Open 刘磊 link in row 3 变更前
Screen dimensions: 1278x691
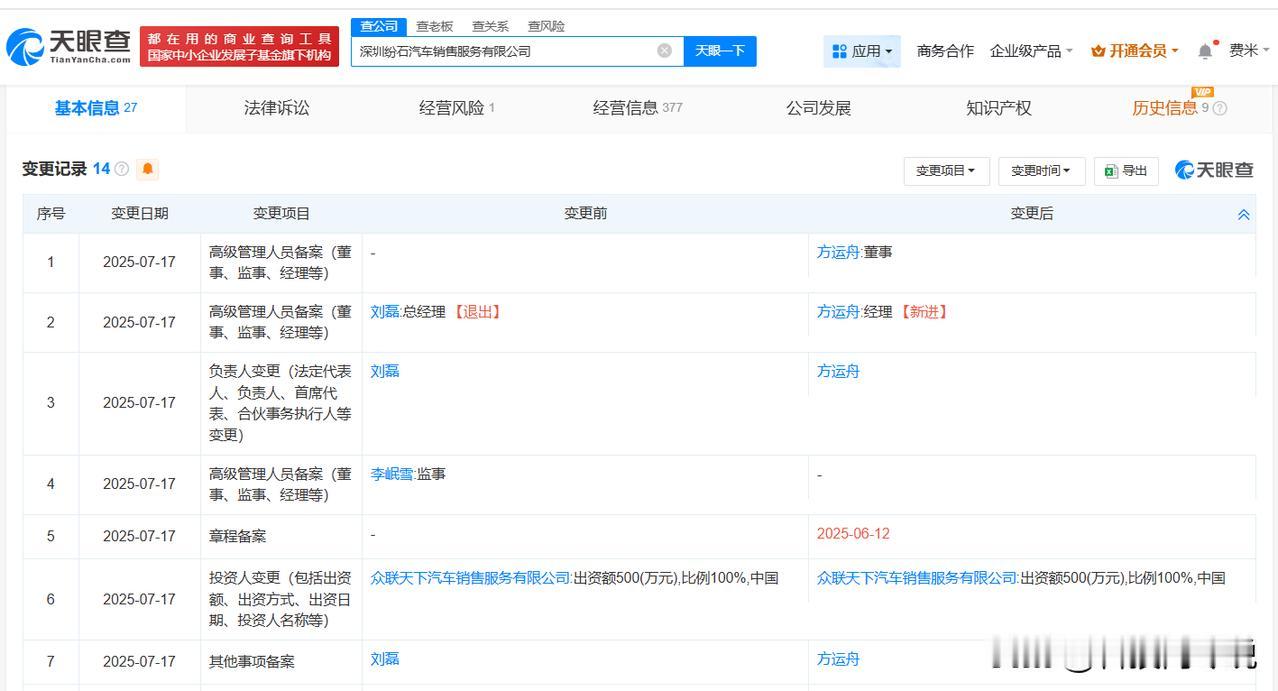385,371
